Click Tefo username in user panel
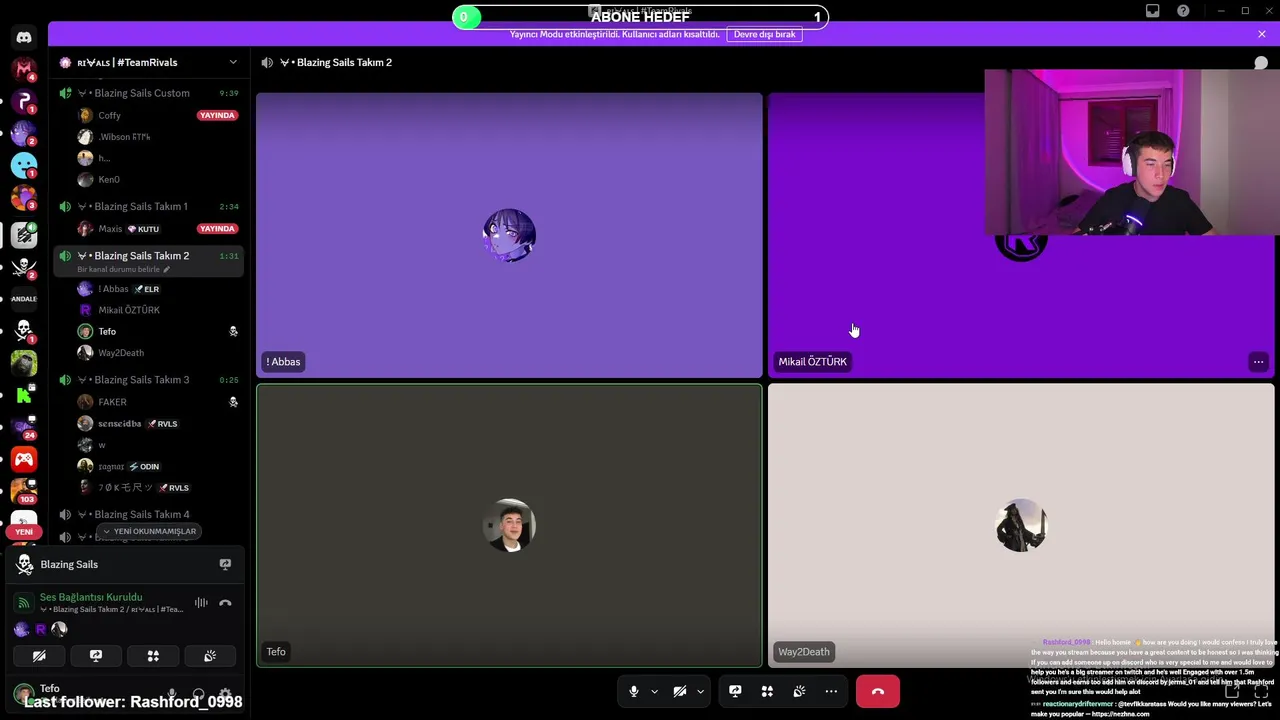The image size is (1280, 720). point(49,688)
